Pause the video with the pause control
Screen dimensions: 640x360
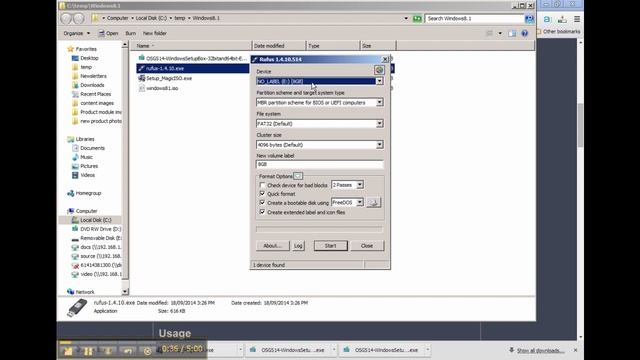coord(88,351)
